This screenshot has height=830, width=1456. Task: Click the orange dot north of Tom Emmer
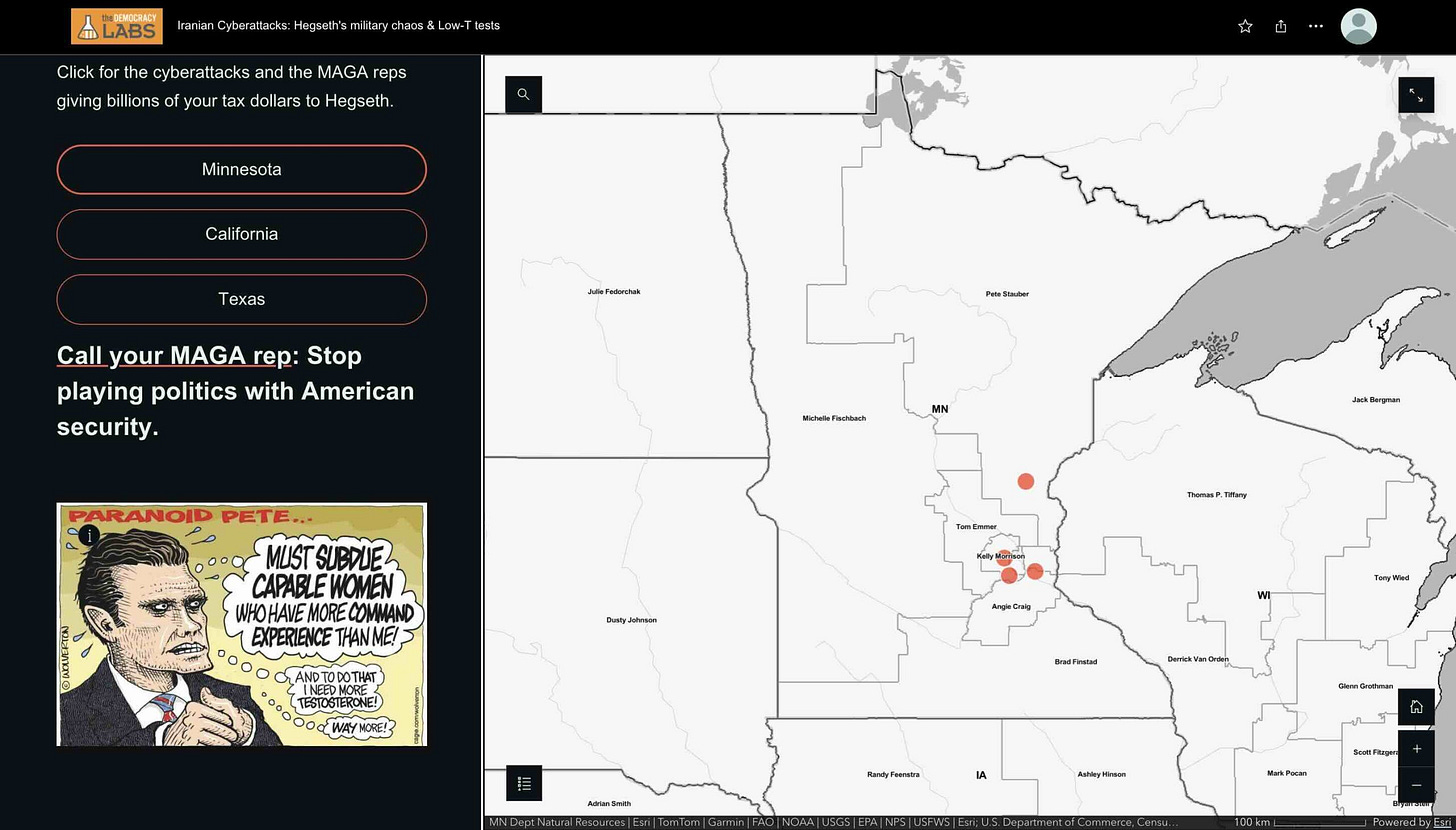1025,481
